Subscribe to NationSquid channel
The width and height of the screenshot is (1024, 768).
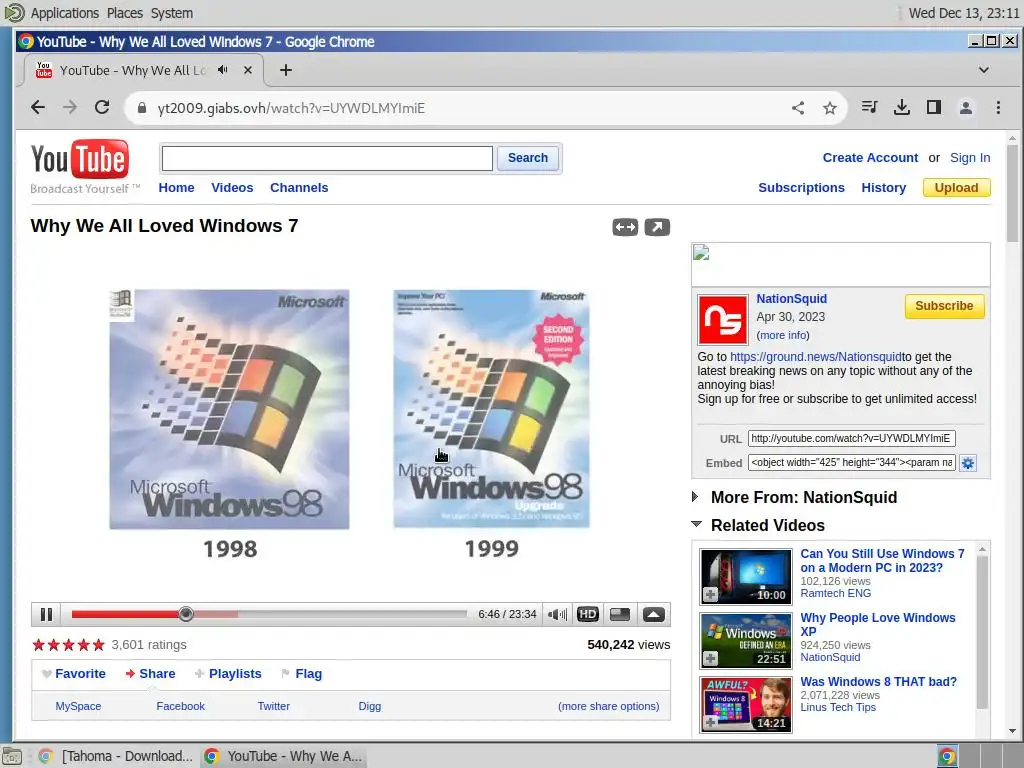point(944,306)
